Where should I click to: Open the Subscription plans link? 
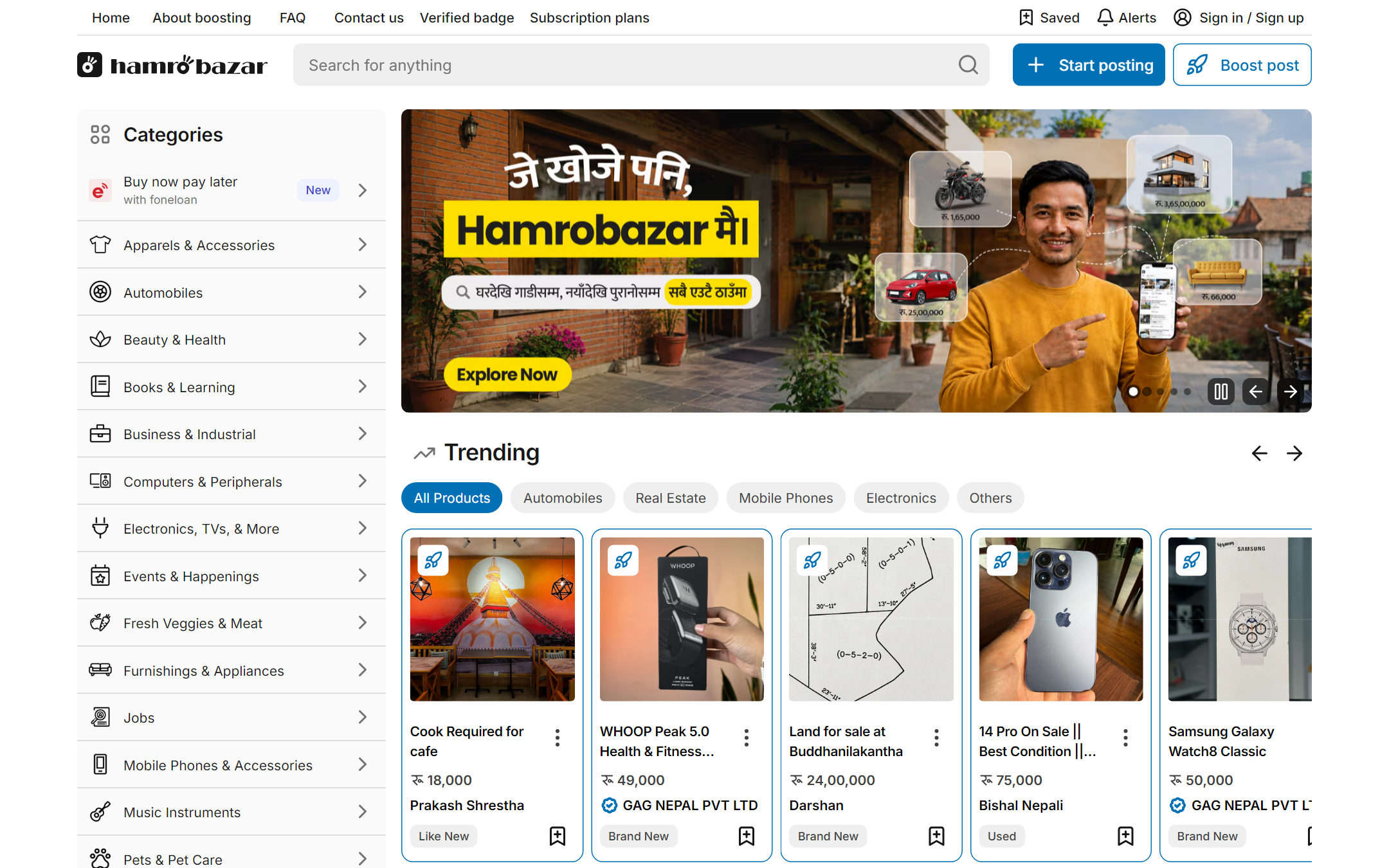tap(590, 18)
